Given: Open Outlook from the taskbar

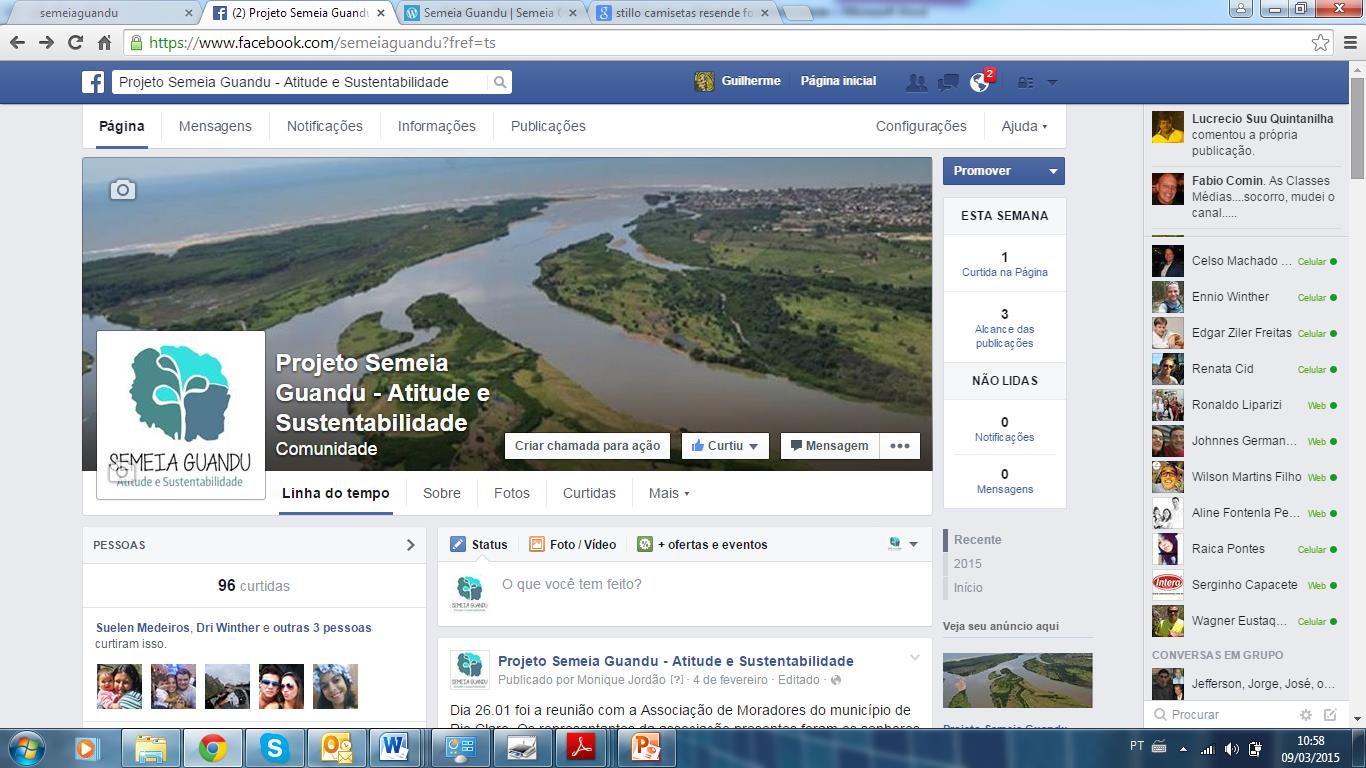Looking at the screenshot, I should (x=336, y=748).
